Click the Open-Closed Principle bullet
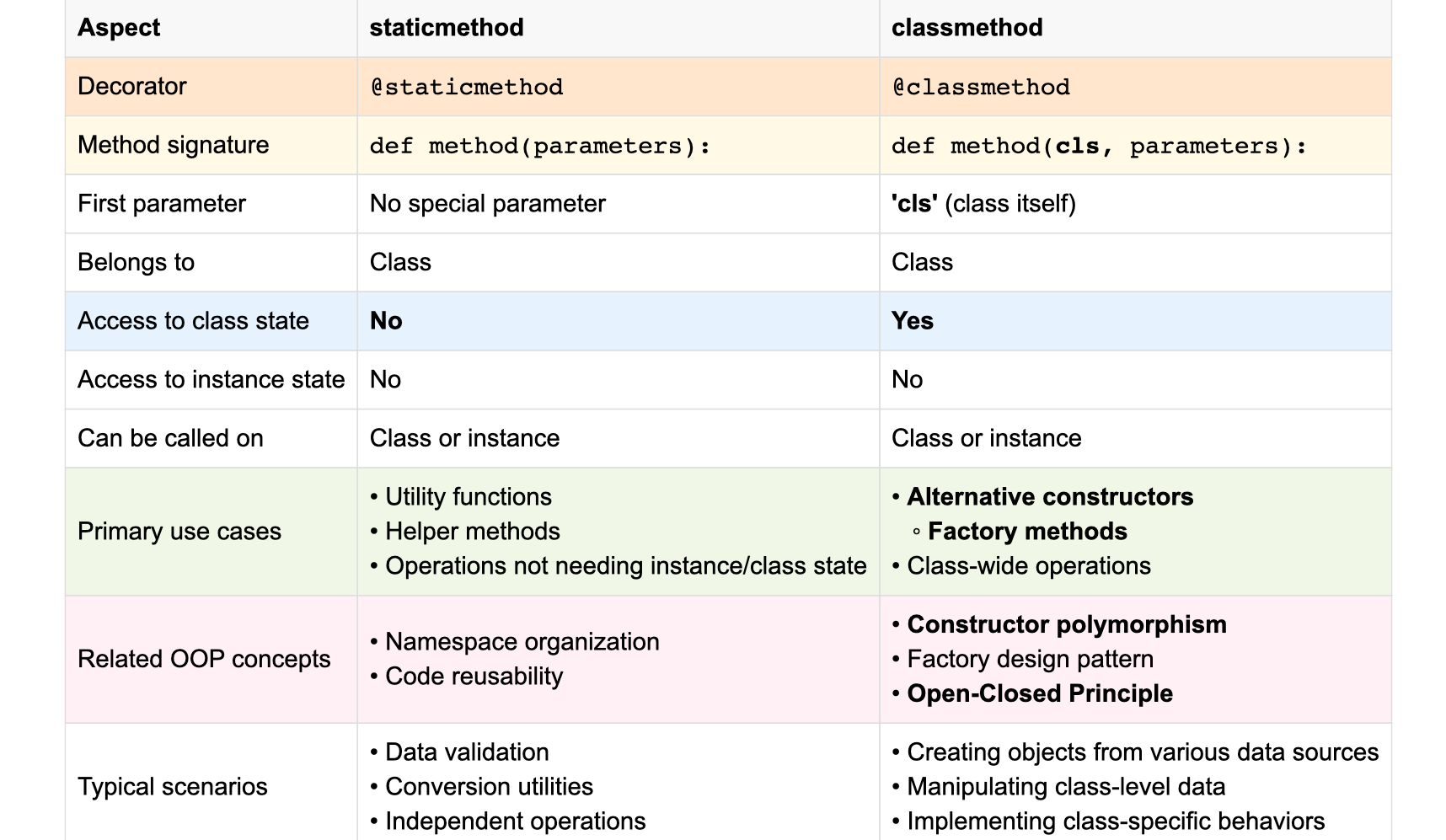The width and height of the screenshot is (1446, 840). 1032,694
